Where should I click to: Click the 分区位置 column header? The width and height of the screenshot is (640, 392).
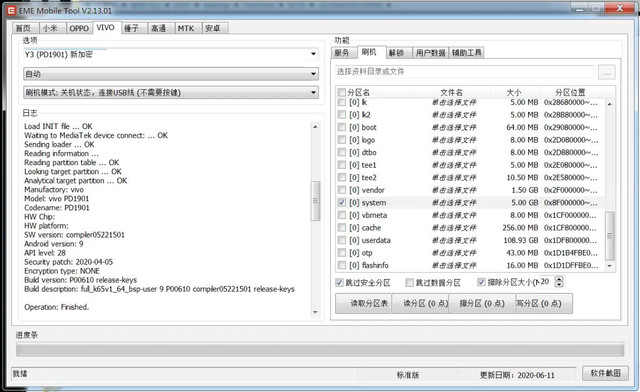coord(570,93)
